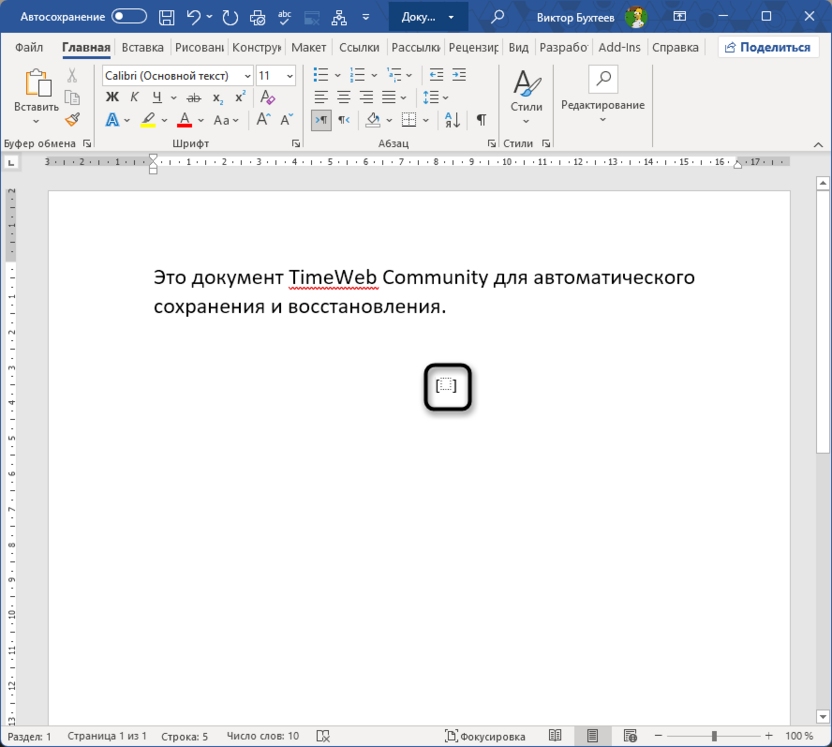Apply superscript formatting
The height and width of the screenshot is (747, 832).
(x=240, y=97)
